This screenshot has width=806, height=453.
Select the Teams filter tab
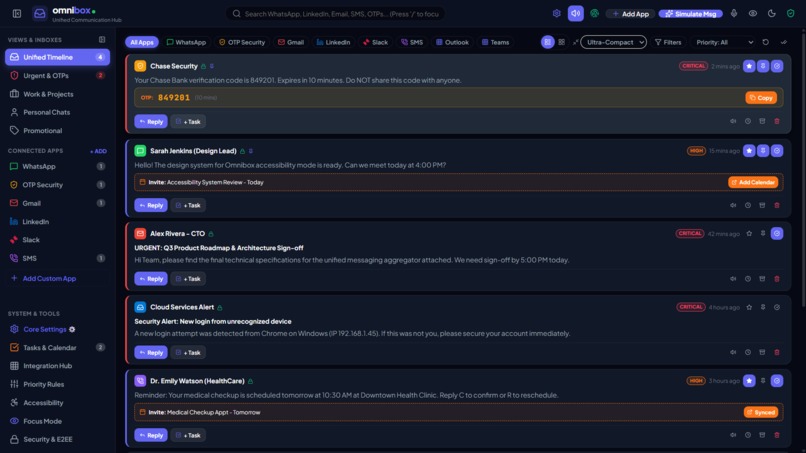(496, 42)
